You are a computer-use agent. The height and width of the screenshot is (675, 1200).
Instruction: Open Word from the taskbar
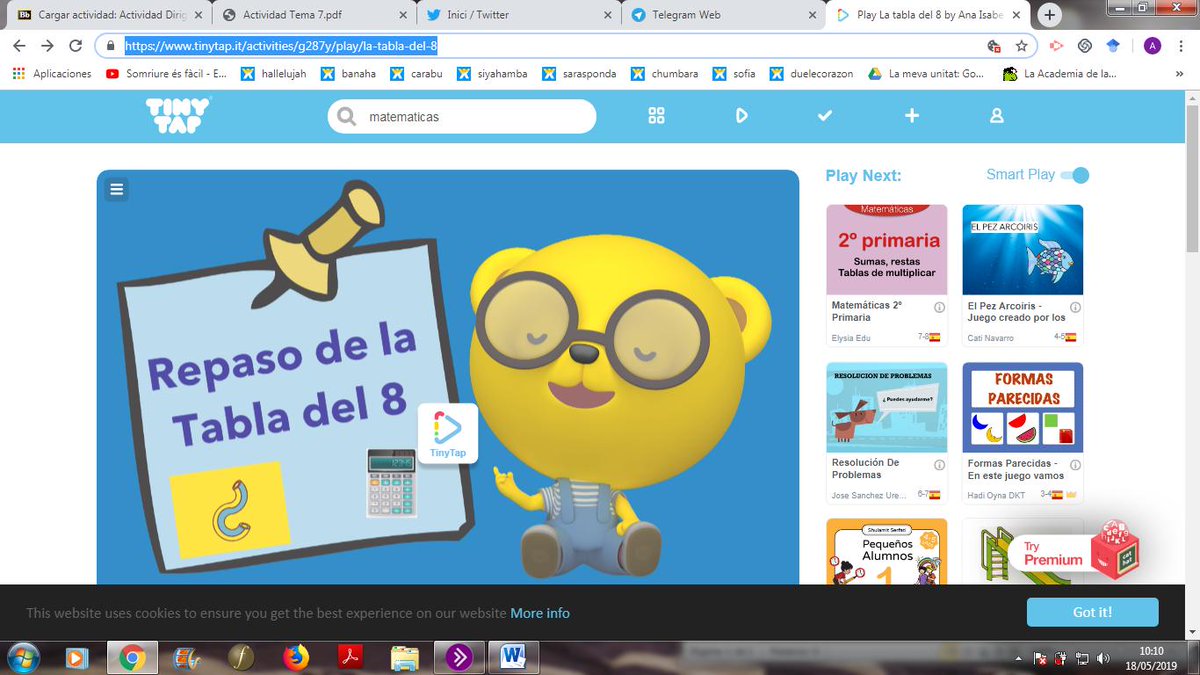point(513,657)
